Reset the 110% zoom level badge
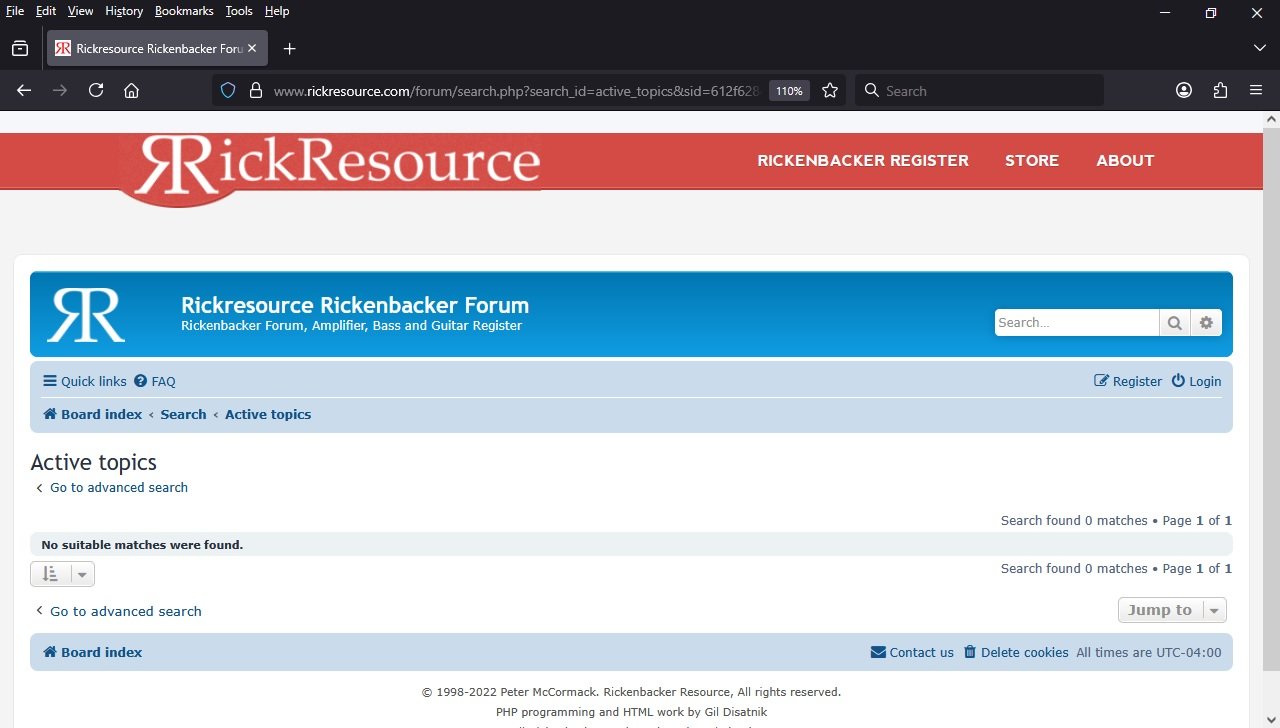Viewport: 1280px width, 728px height. [x=789, y=90]
